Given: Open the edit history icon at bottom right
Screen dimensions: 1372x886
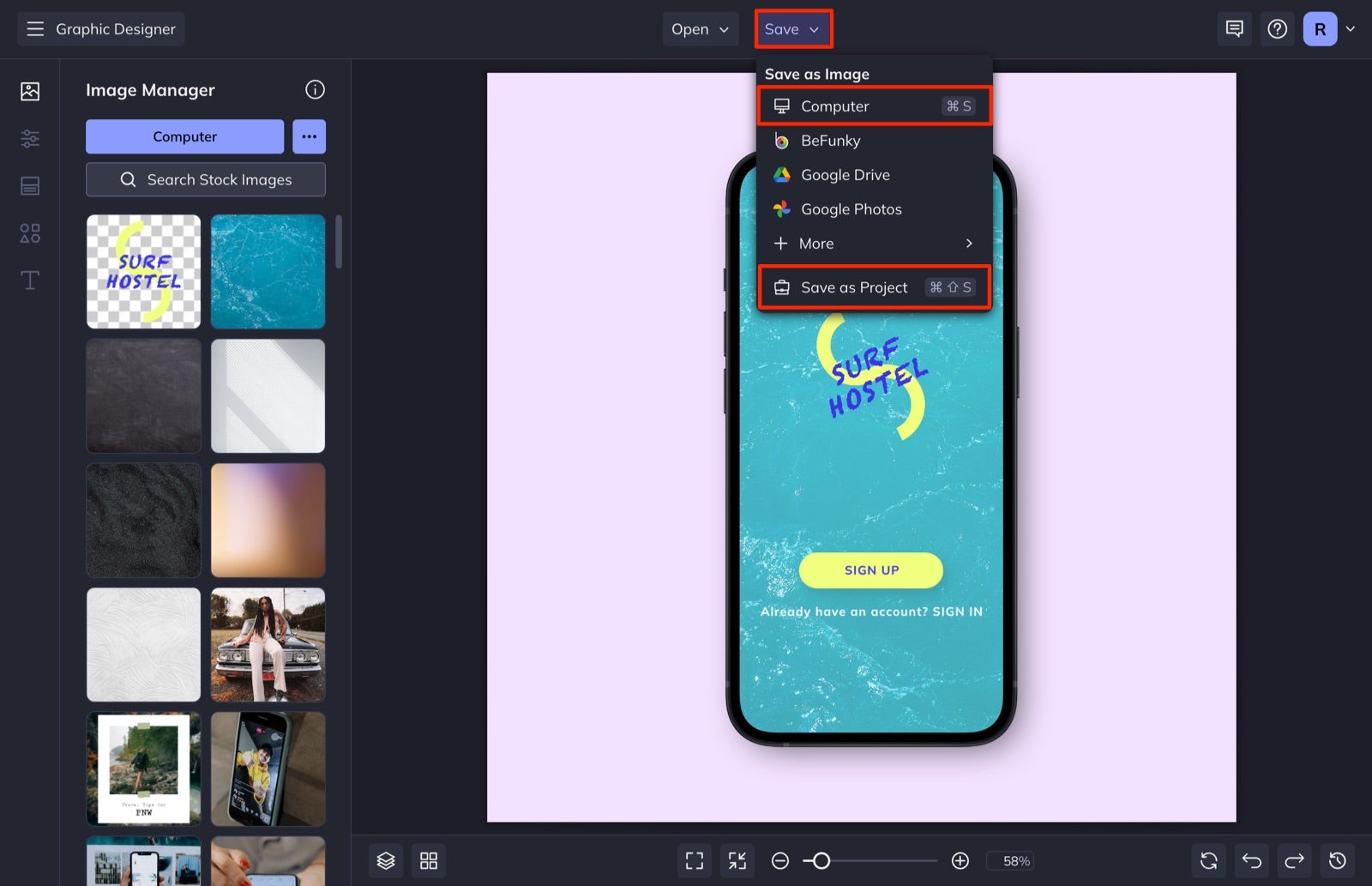Looking at the screenshot, I should click(x=1337, y=860).
